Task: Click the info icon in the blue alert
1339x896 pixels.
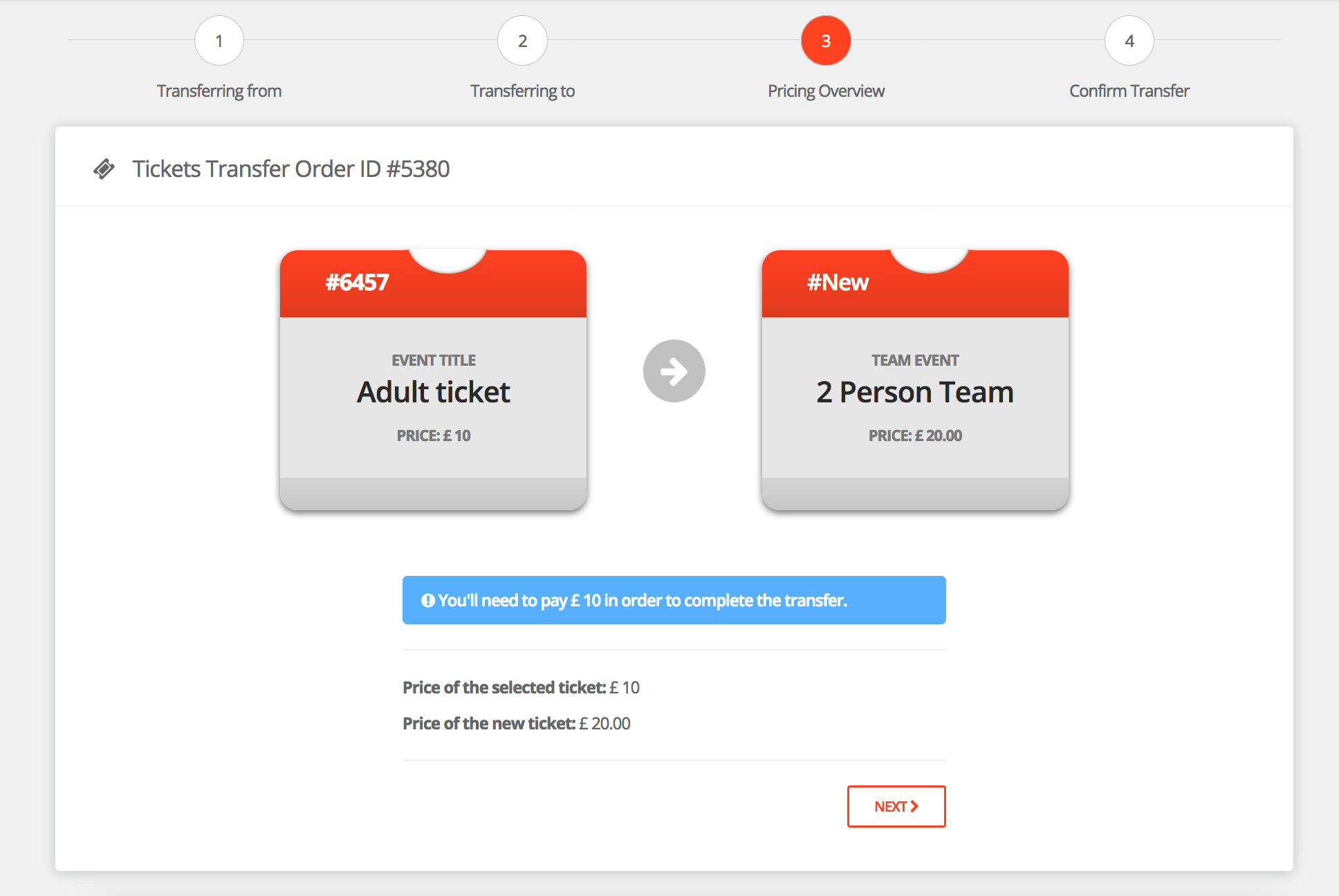Action: pyautogui.click(x=428, y=601)
